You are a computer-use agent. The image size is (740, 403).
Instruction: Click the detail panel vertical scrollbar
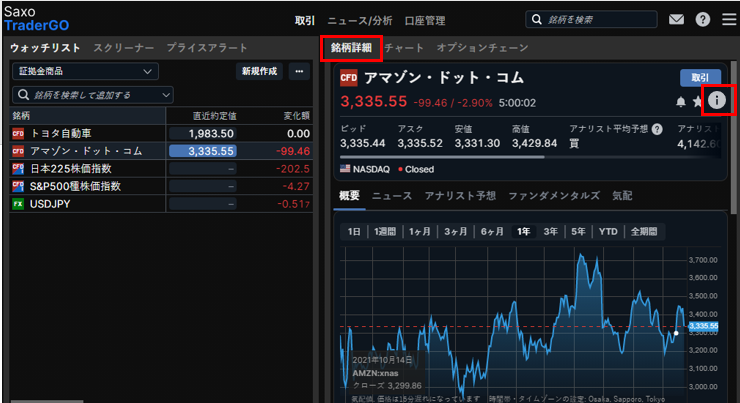click(733, 137)
